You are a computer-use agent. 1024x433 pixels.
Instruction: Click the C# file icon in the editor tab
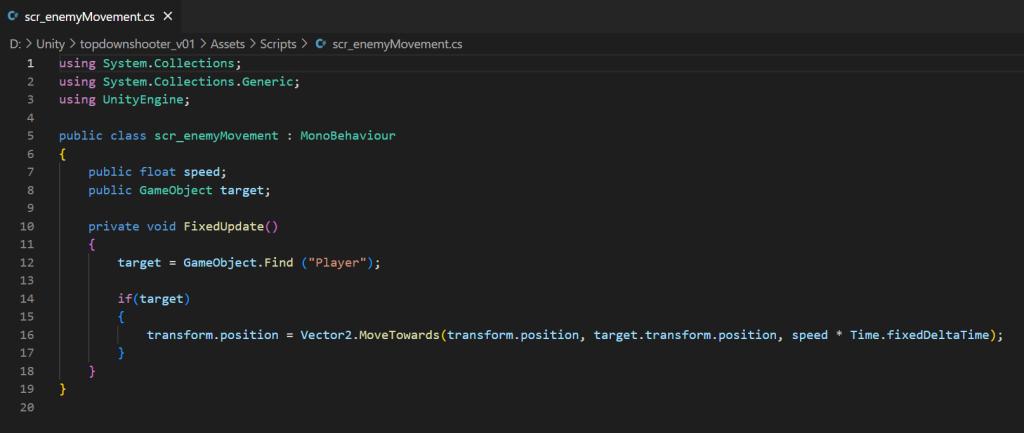point(13,17)
